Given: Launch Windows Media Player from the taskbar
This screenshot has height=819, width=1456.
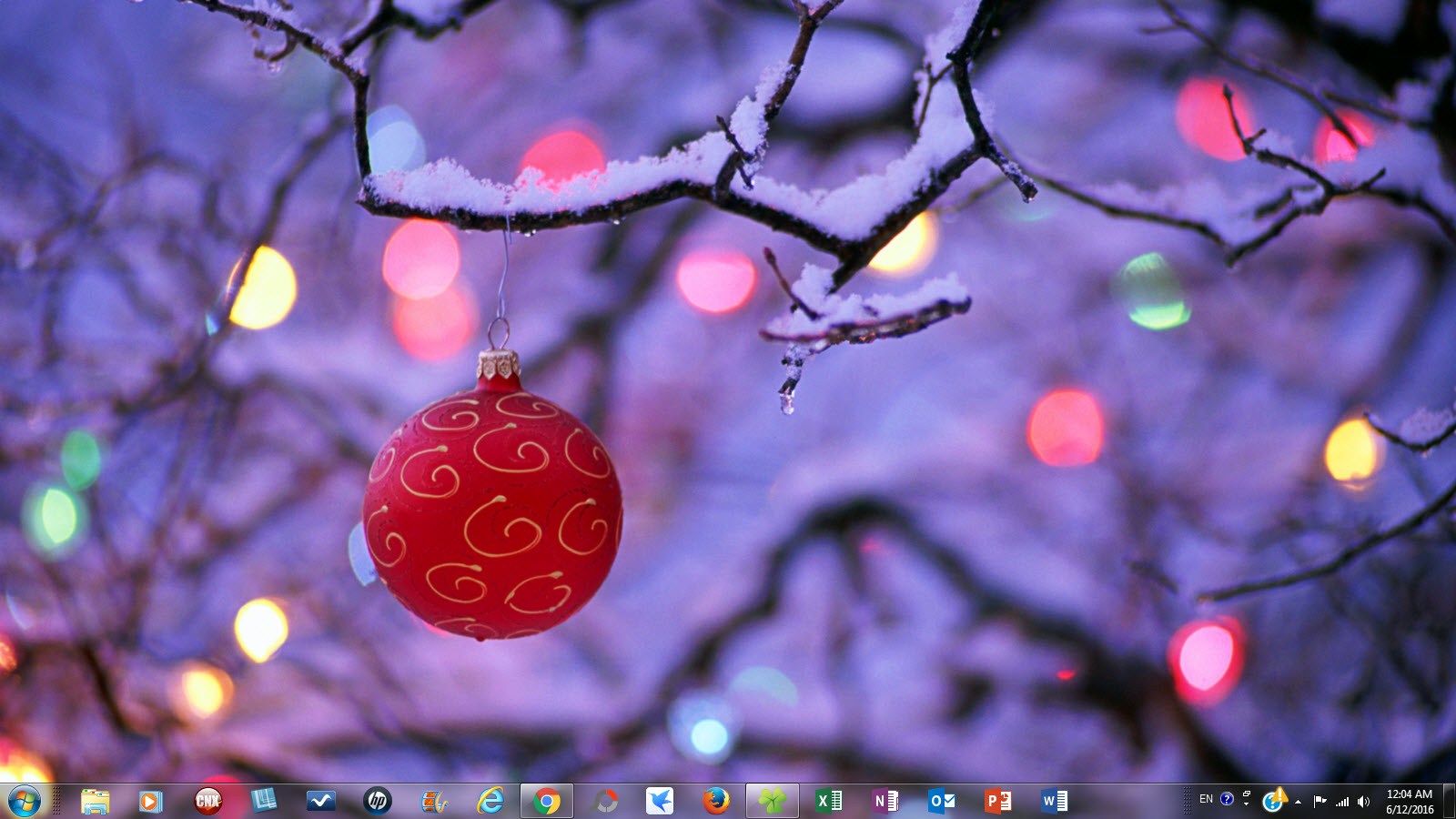Looking at the screenshot, I should [x=150, y=801].
